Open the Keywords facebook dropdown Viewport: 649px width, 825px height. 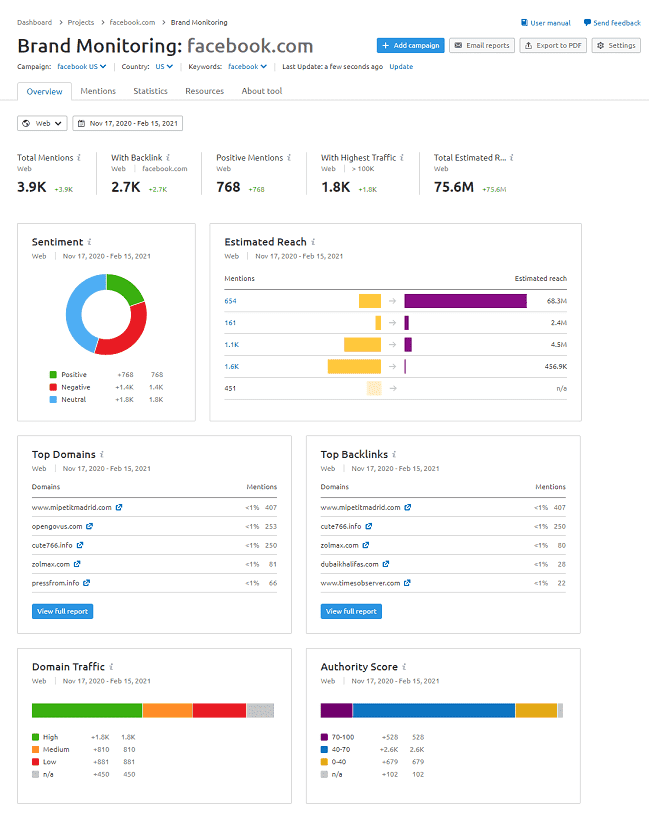pos(247,66)
